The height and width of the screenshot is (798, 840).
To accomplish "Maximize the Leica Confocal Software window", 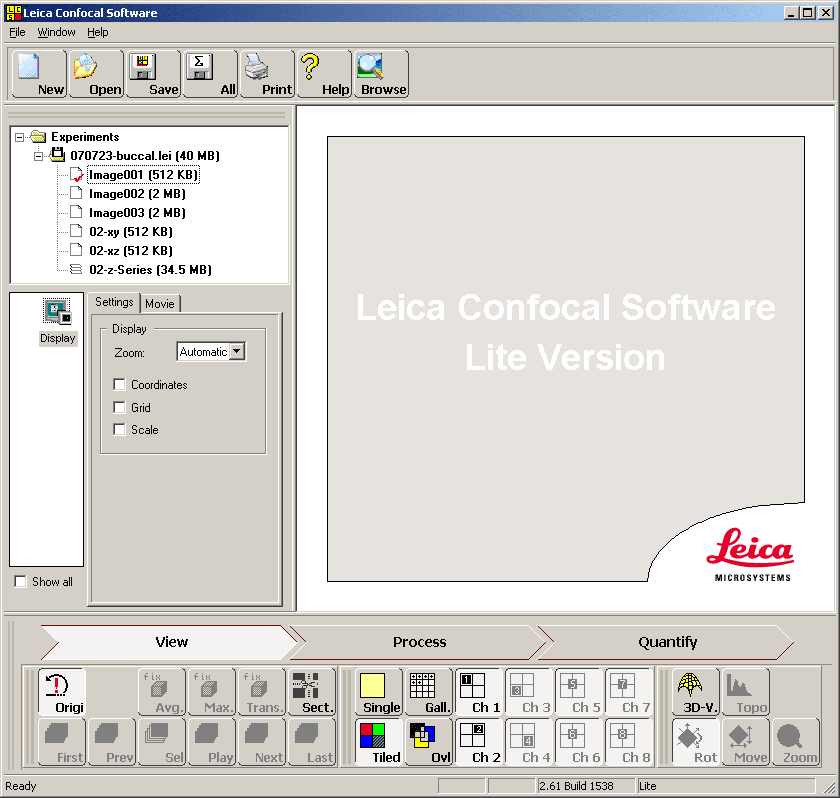I will pos(808,12).
